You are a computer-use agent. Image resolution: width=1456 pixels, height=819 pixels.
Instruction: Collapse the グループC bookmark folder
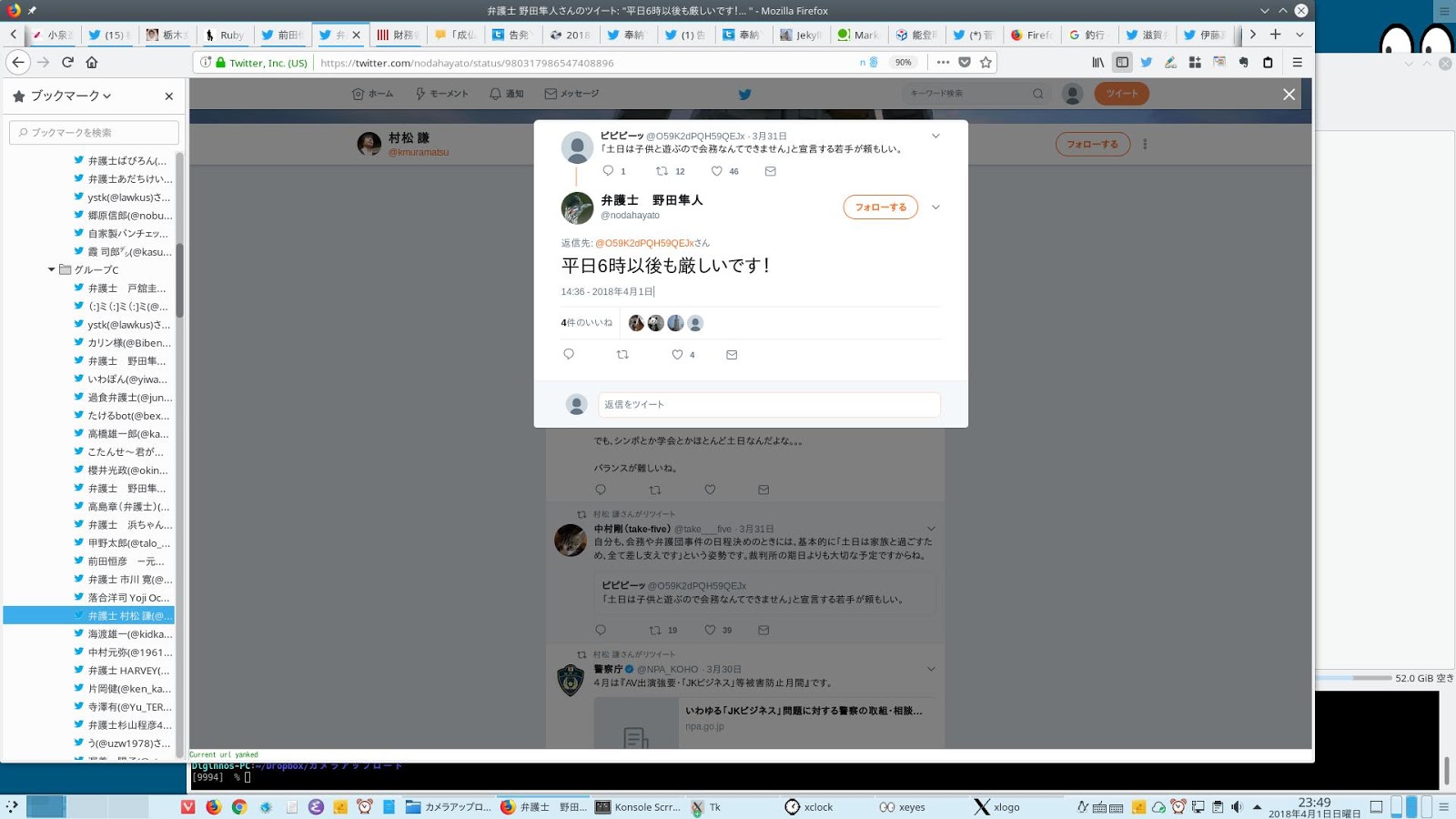click(x=52, y=269)
